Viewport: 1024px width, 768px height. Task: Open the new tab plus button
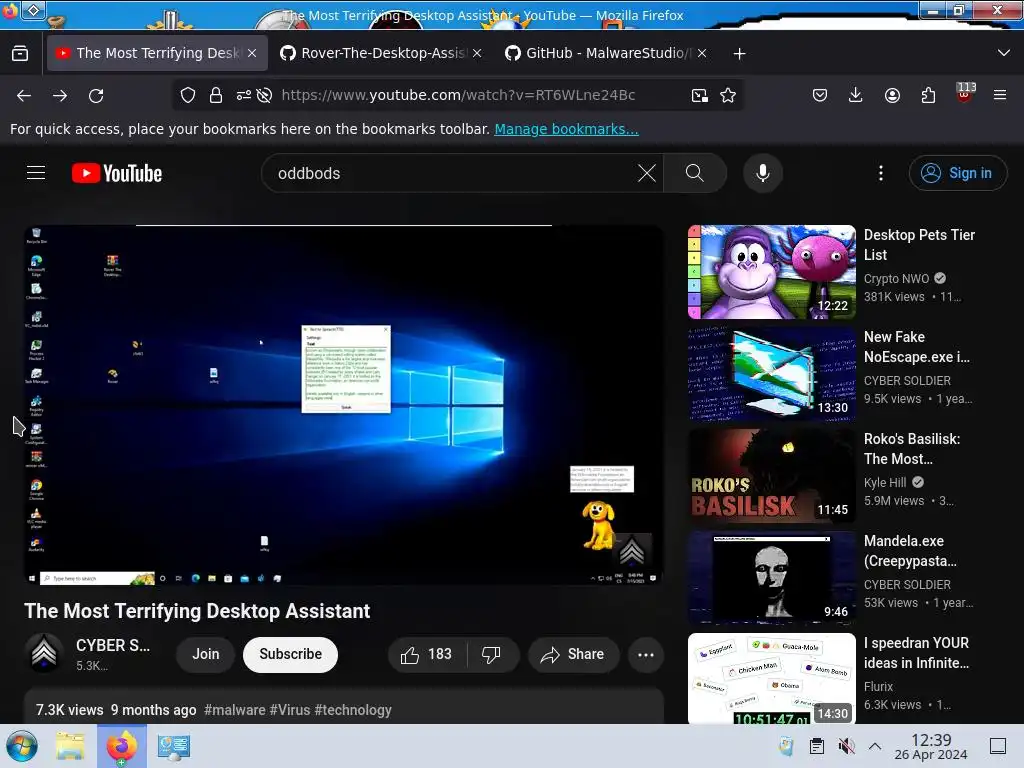pos(739,54)
